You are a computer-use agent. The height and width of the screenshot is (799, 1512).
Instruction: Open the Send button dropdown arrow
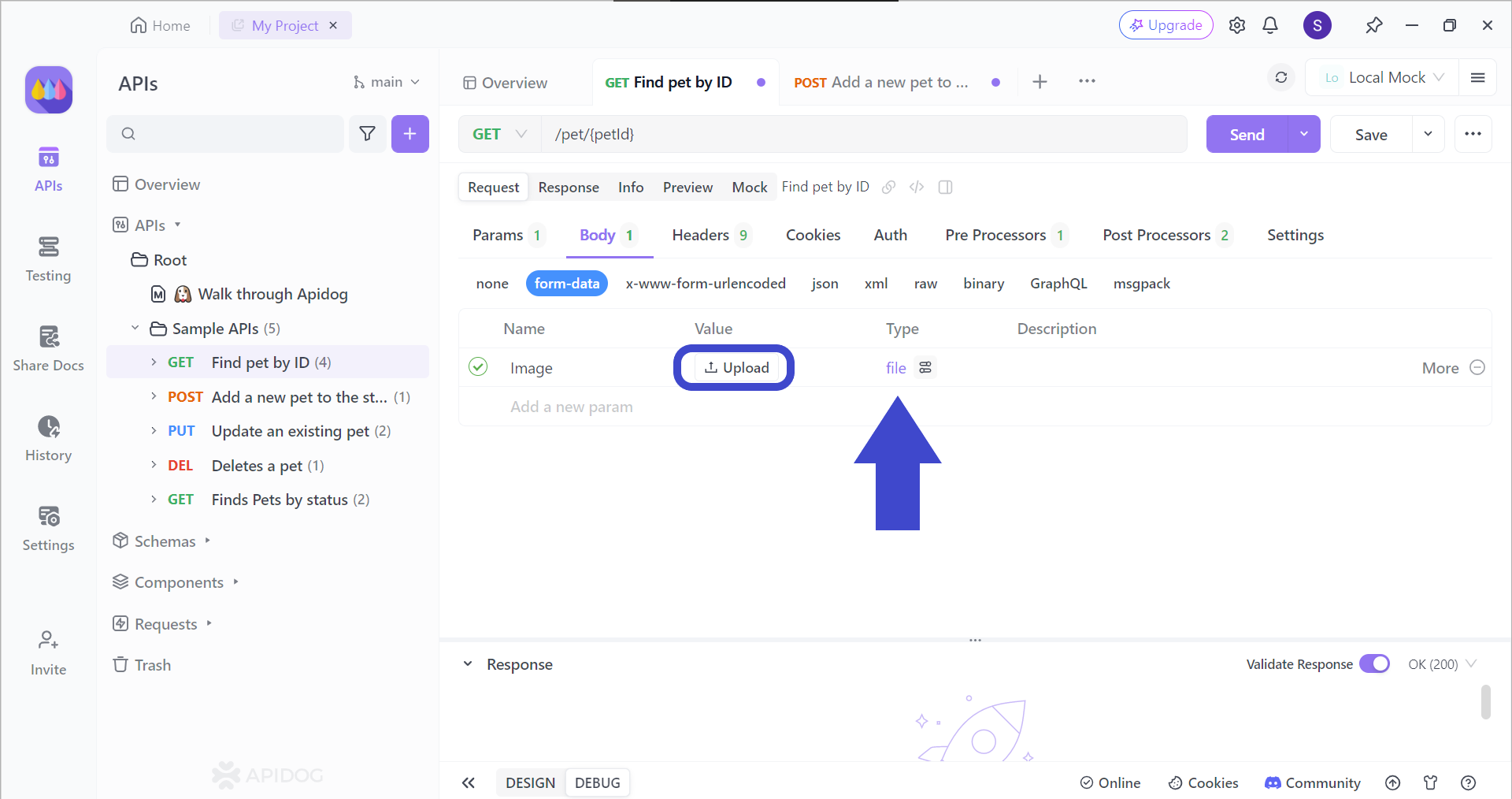click(1304, 134)
